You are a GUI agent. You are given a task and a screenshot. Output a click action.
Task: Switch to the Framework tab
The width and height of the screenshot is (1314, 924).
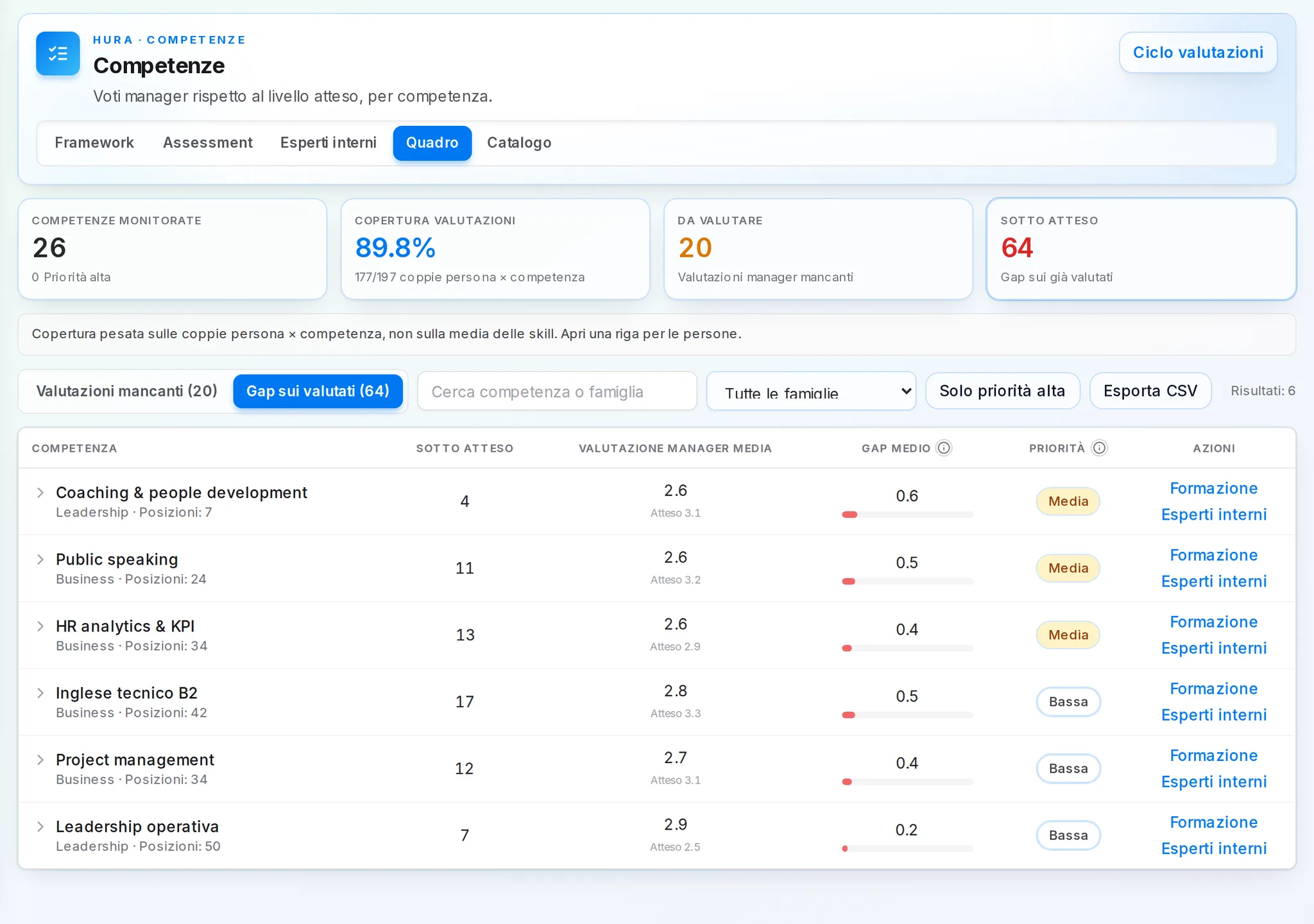point(94,142)
